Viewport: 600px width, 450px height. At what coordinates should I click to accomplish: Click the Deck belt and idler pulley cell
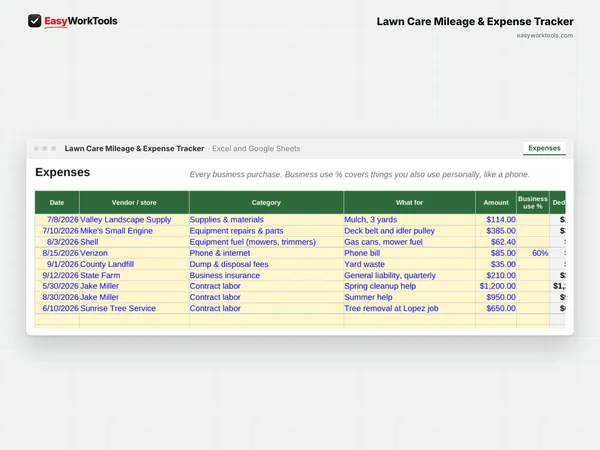(409, 231)
